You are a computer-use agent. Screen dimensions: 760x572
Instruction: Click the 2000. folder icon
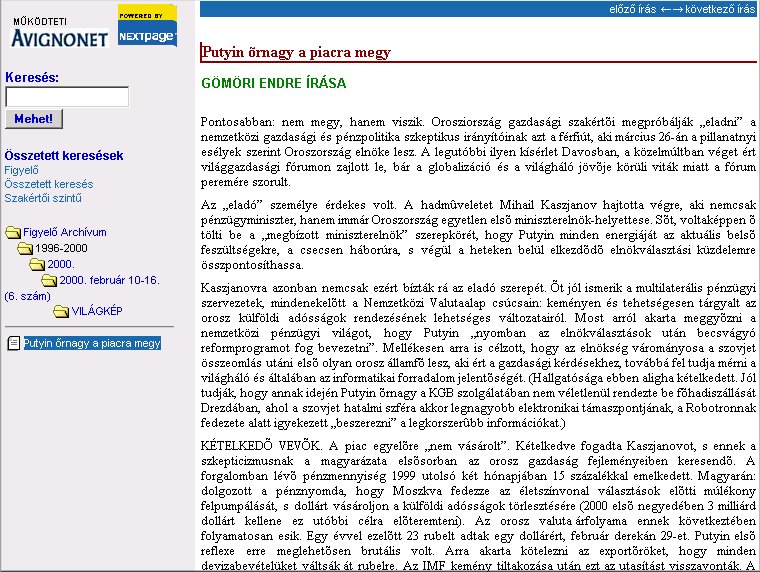pyautogui.click(x=37, y=265)
